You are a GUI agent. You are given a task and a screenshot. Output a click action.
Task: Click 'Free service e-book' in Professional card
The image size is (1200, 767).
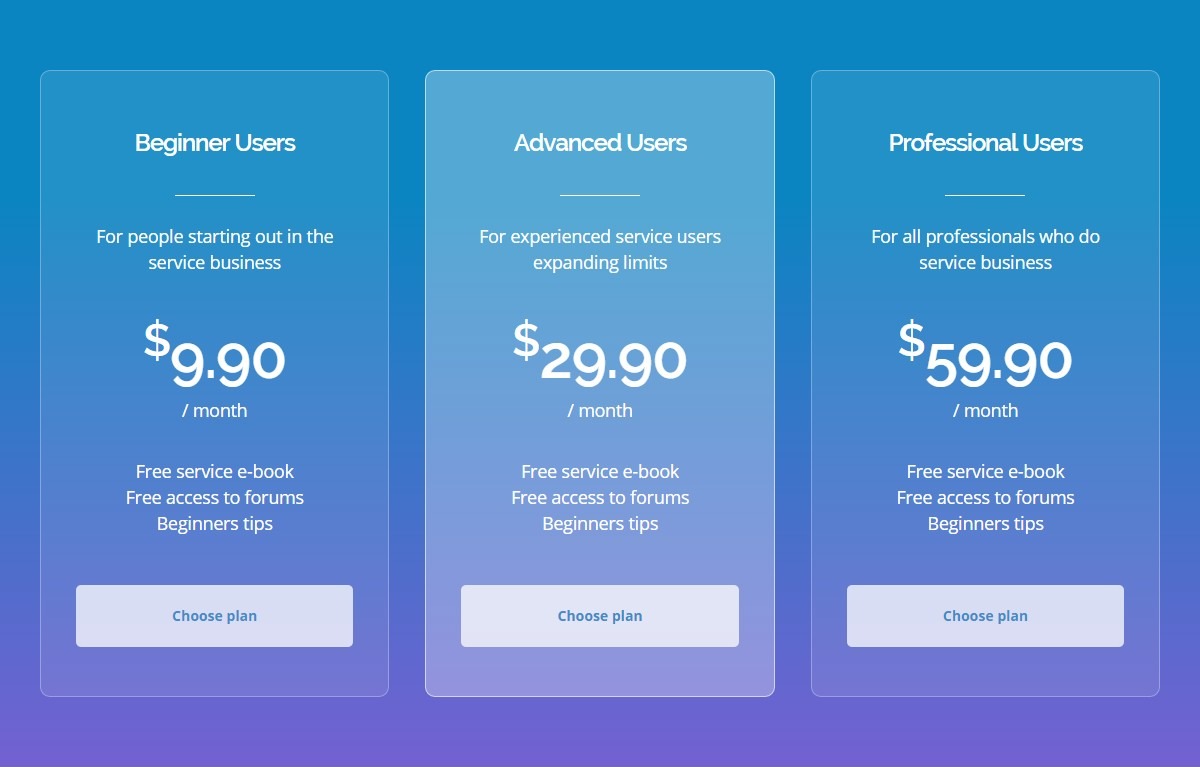pos(985,471)
